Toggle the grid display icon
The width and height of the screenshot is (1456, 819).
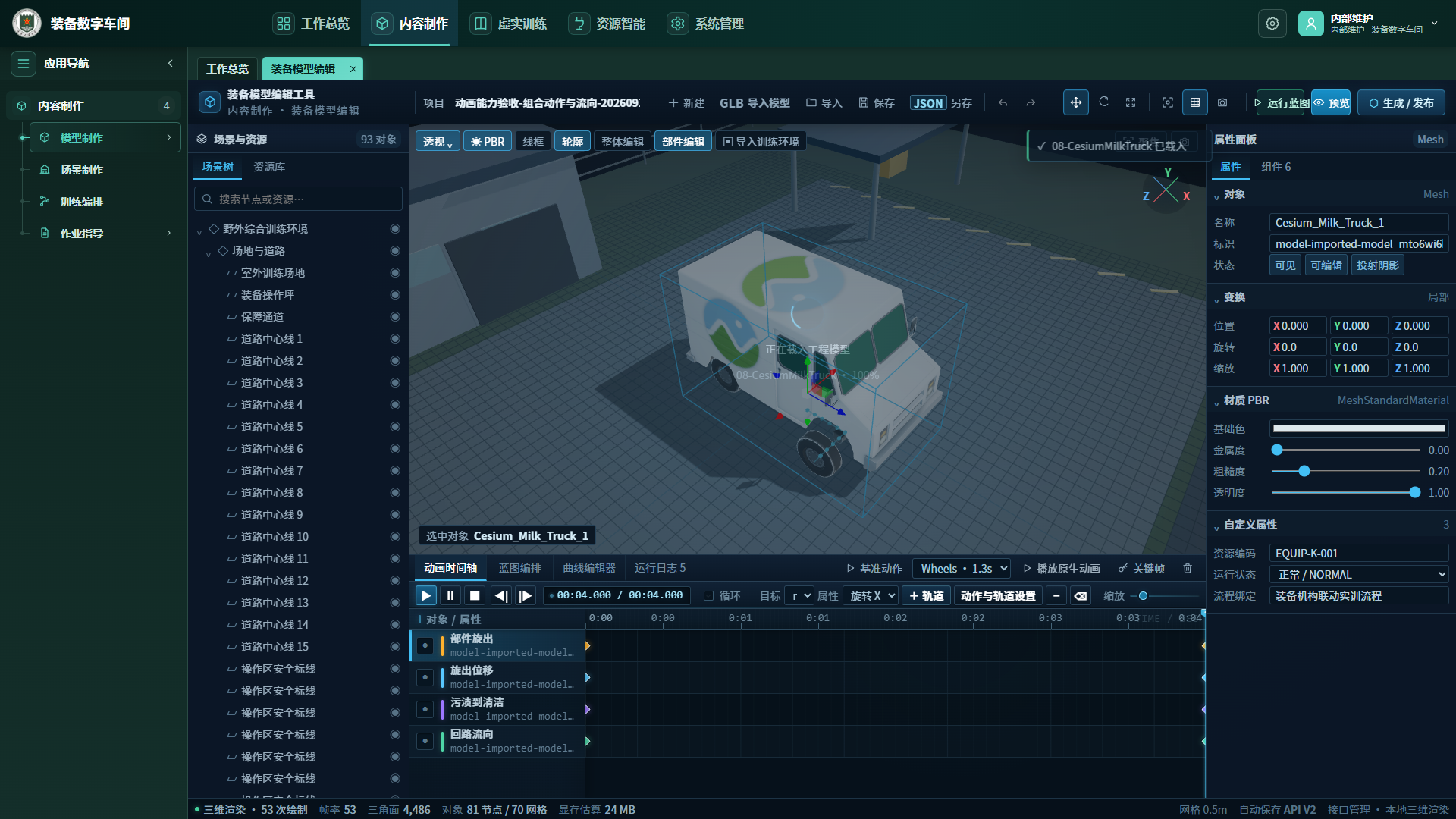pyautogui.click(x=1195, y=102)
